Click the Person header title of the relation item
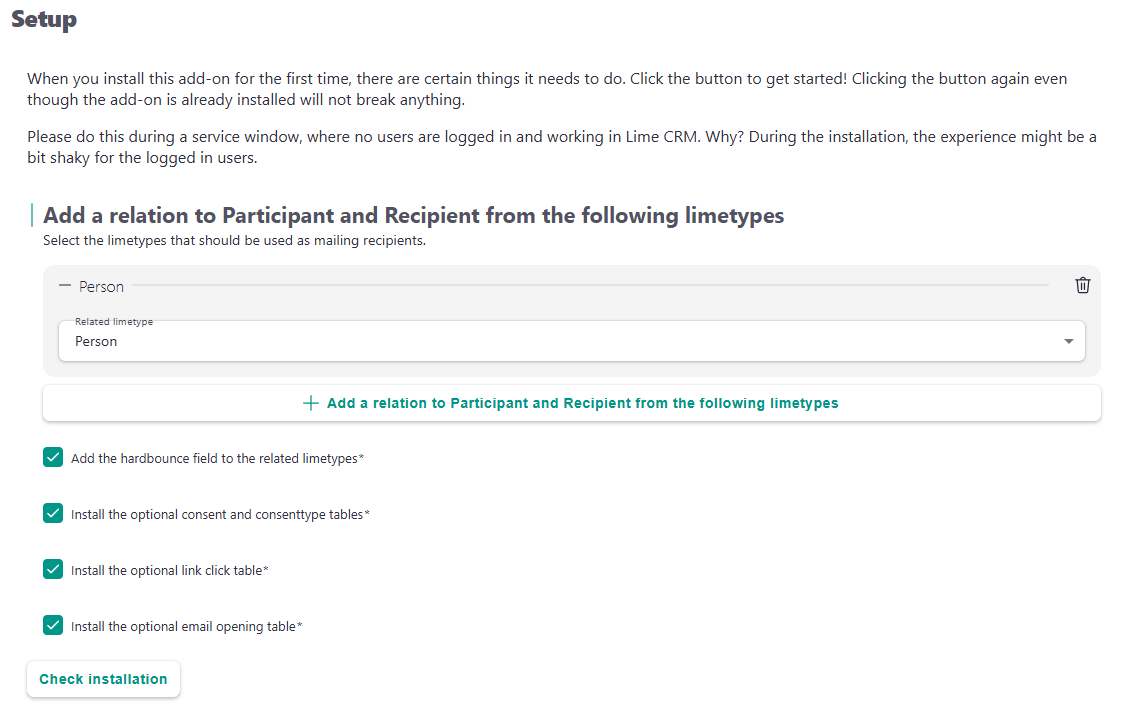Image resolution: width=1126 pixels, height=717 pixels. [102, 286]
